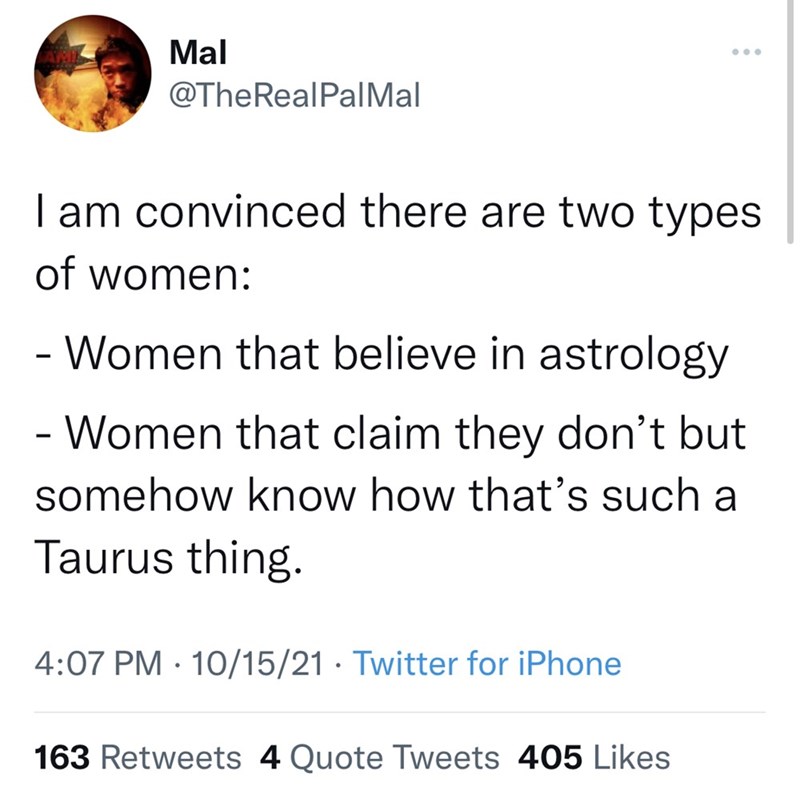This screenshot has height=798, width=800.
Task: Click the 405 like count number
Action: point(551,758)
